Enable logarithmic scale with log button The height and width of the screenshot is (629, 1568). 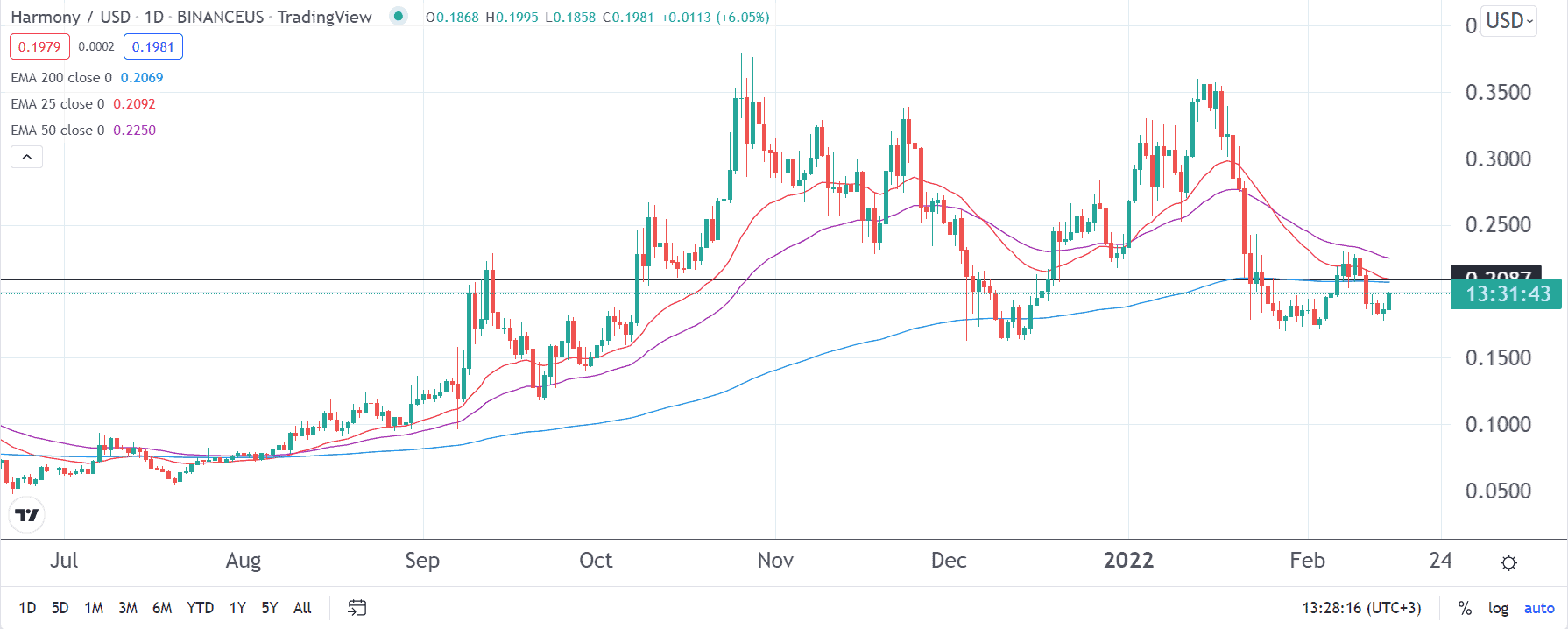[1498, 607]
